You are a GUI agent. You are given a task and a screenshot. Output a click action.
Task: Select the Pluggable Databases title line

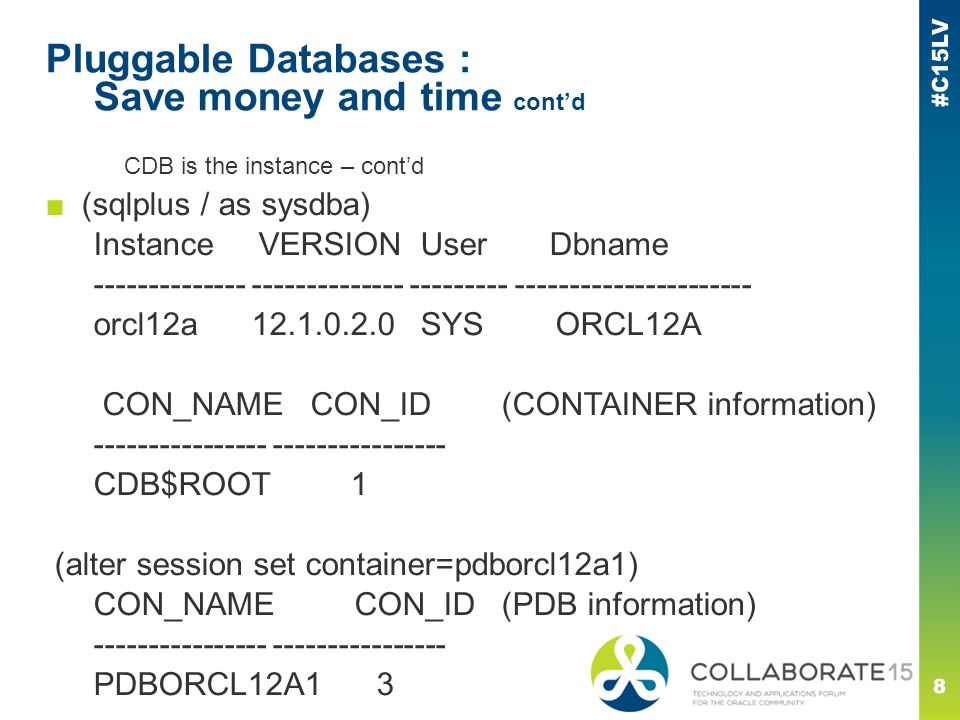pos(259,59)
